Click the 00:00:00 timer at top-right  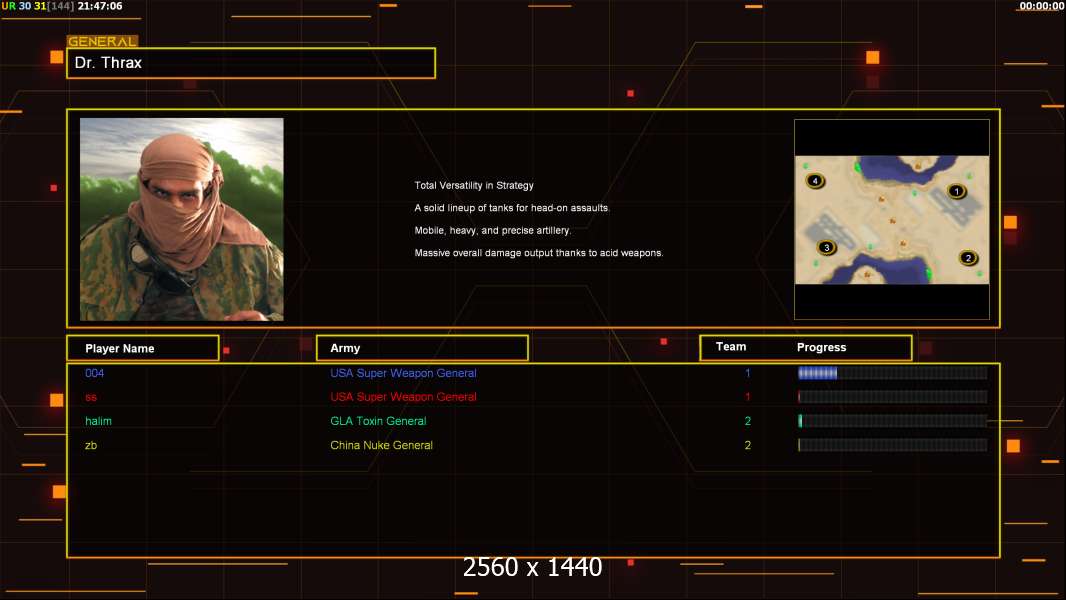[1042, 6]
